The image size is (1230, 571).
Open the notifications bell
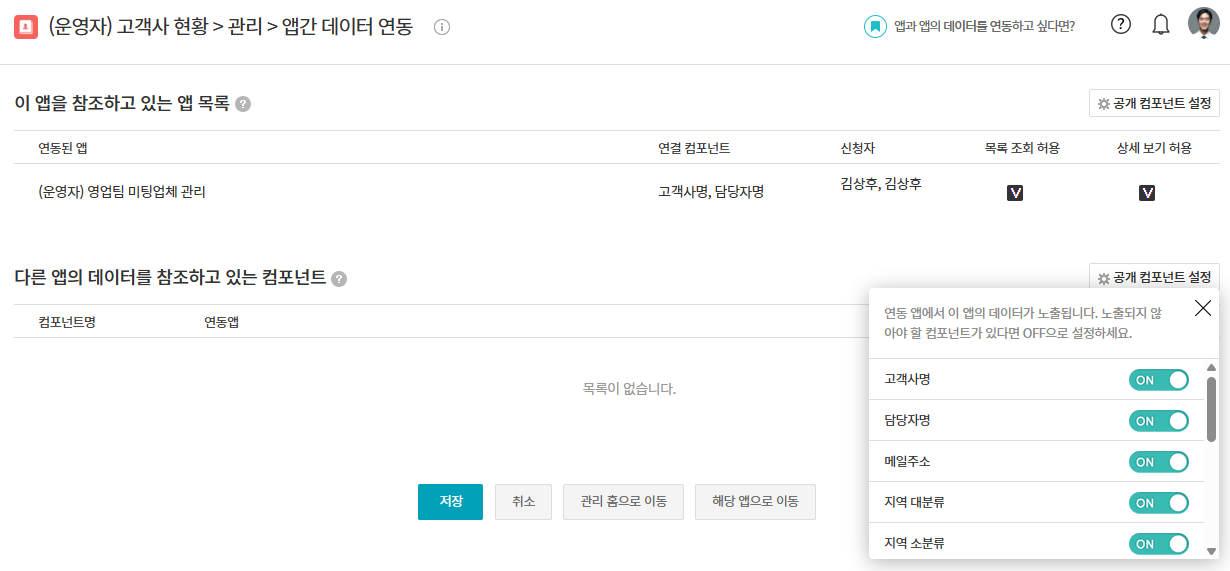pyautogui.click(x=1161, y=25)
